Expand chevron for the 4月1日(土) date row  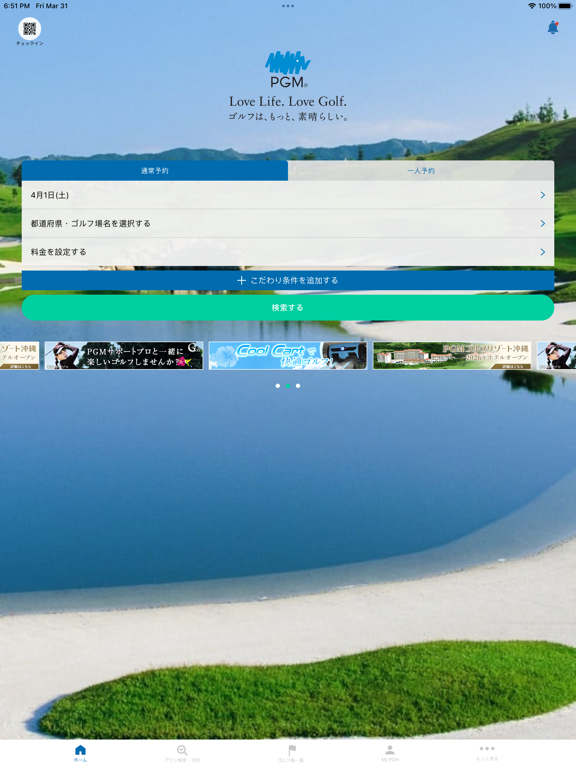click(x=543, y=195)
